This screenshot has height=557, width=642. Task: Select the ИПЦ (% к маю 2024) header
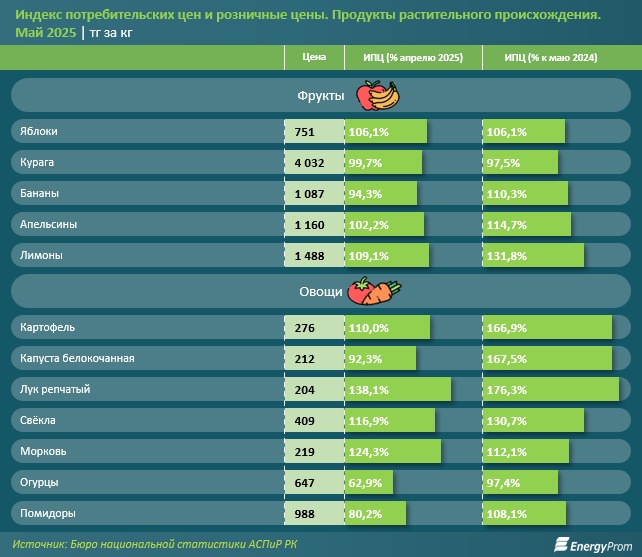pos(551,57)
